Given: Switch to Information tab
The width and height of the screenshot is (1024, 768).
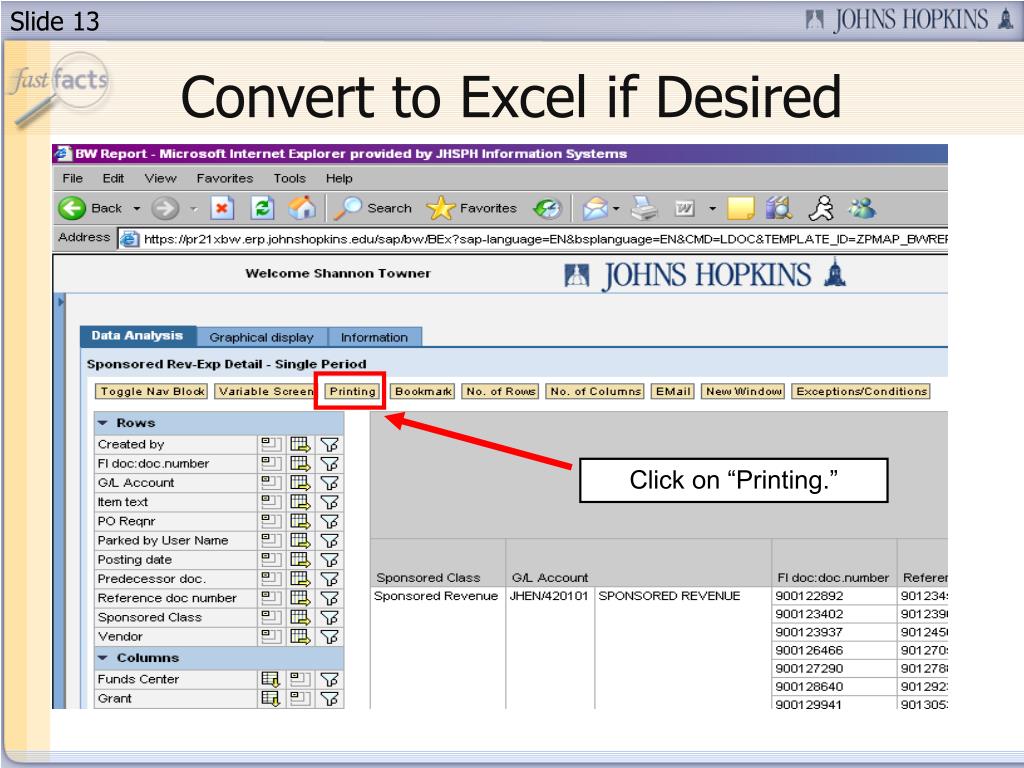Looking at the screenshot, I should (374, 337).
